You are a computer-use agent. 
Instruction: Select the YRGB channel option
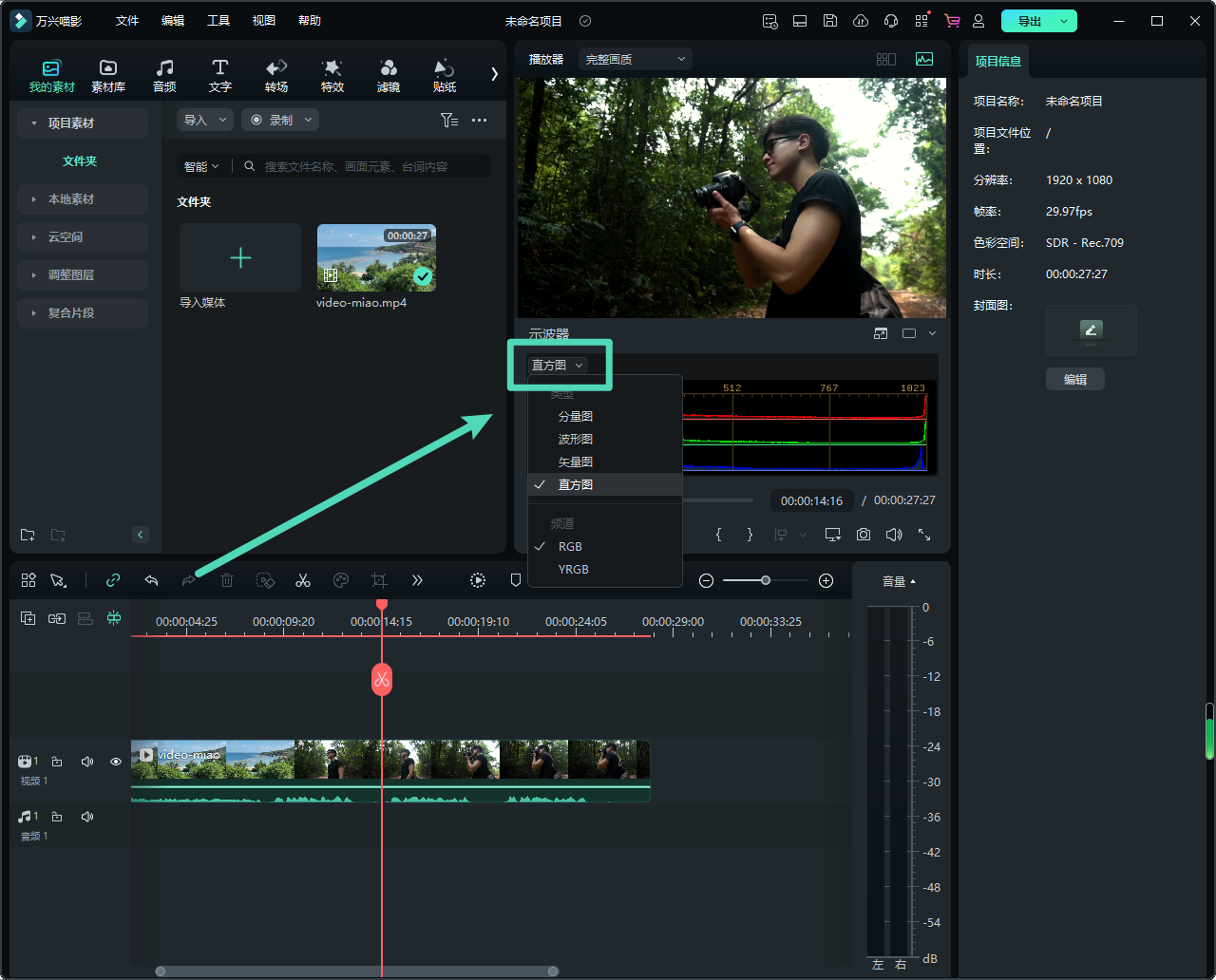[573, 569]
